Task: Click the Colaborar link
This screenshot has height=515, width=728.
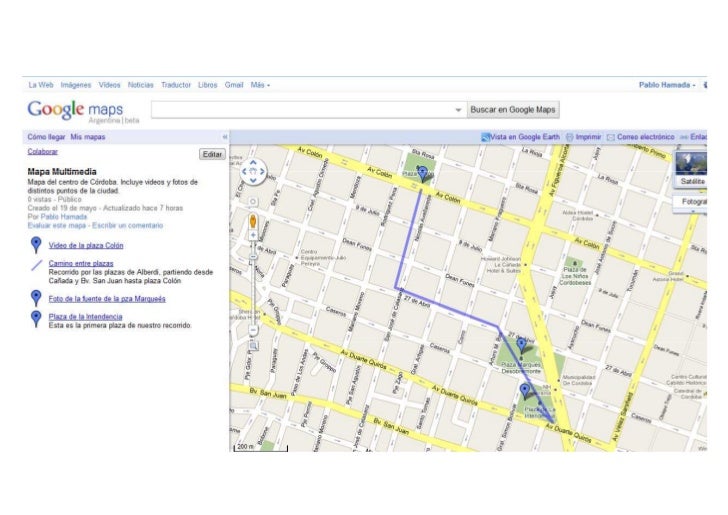Action: coord(43,151)
